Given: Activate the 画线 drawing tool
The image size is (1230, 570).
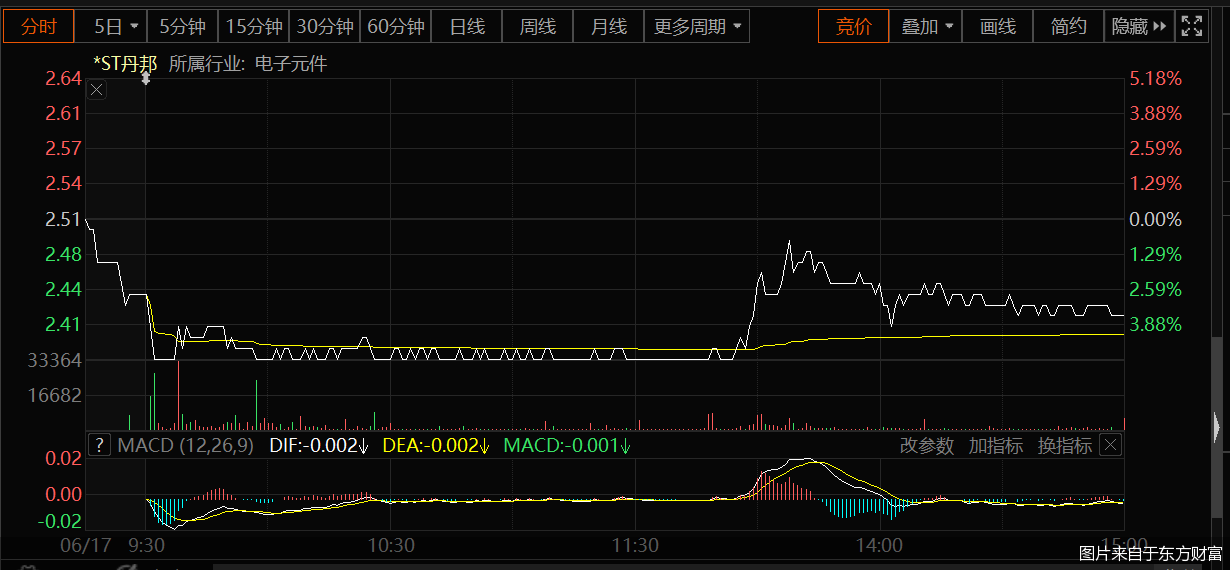Looking at the screenshot, I should pyautogui.click(x=997, y=27).
